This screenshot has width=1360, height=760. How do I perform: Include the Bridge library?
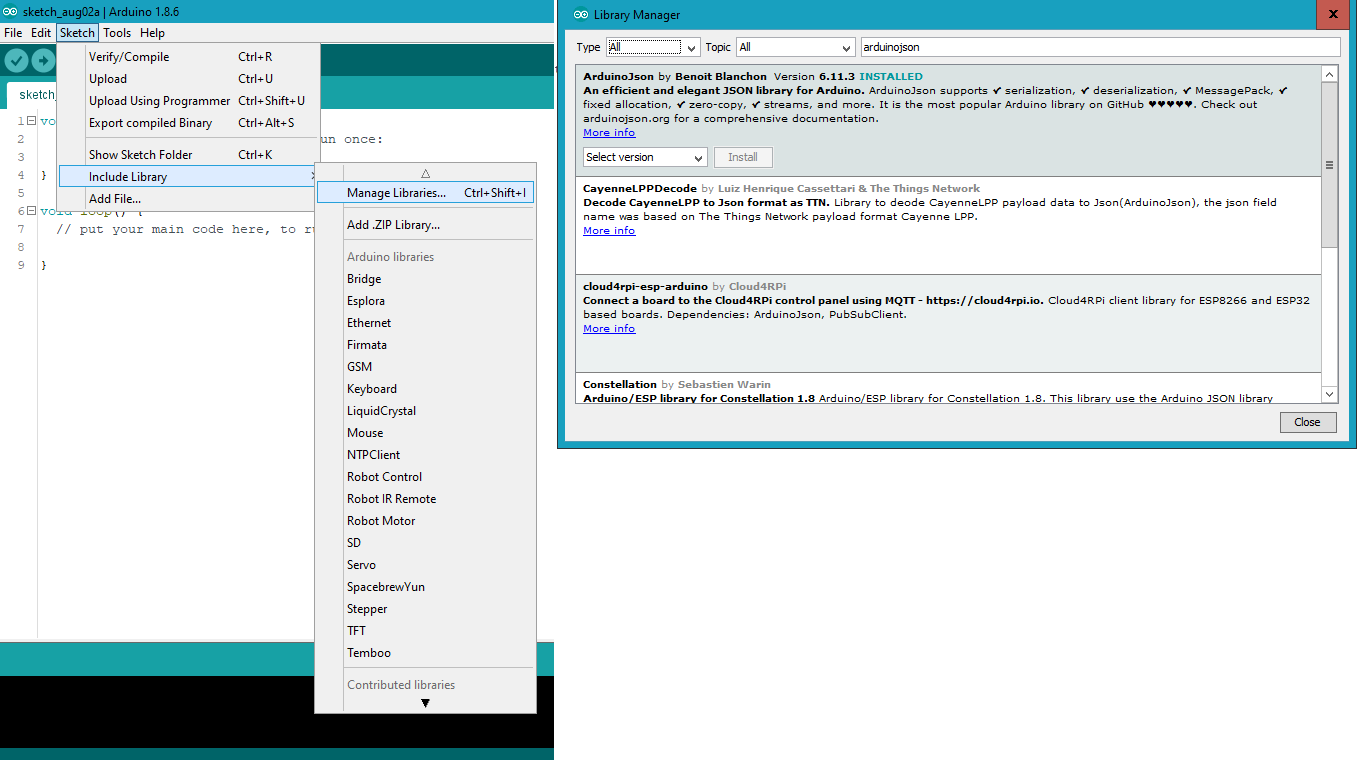click(425, 279)
